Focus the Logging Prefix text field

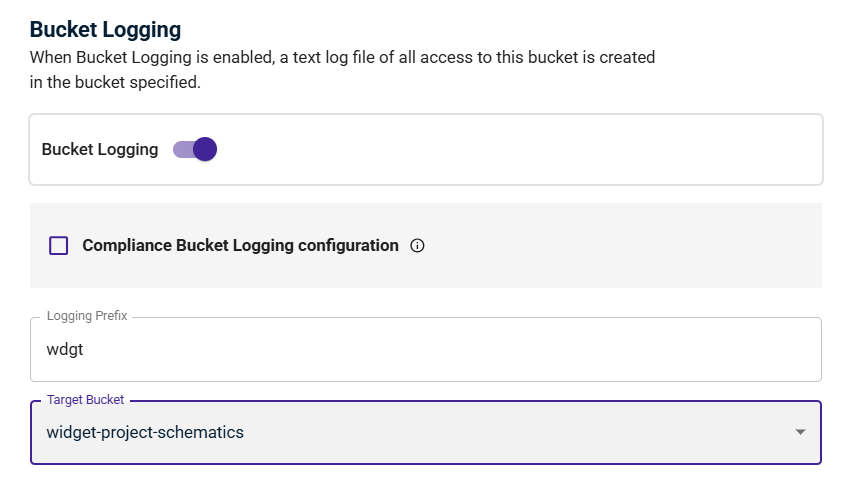click(x=426, y=349)
